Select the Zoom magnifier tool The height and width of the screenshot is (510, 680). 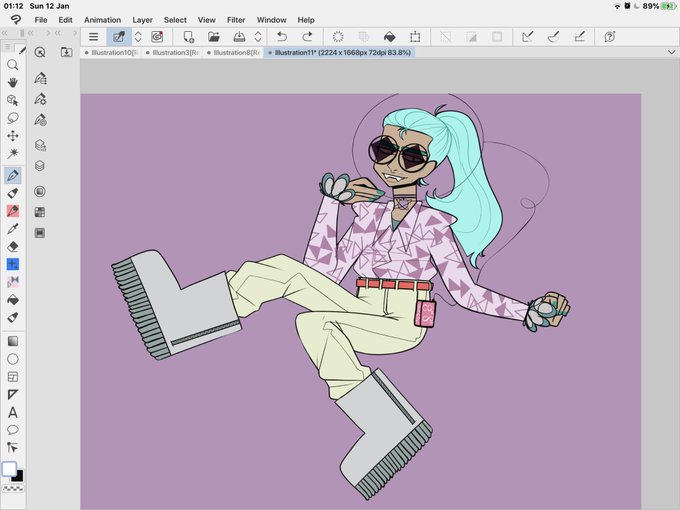[13, 65]
